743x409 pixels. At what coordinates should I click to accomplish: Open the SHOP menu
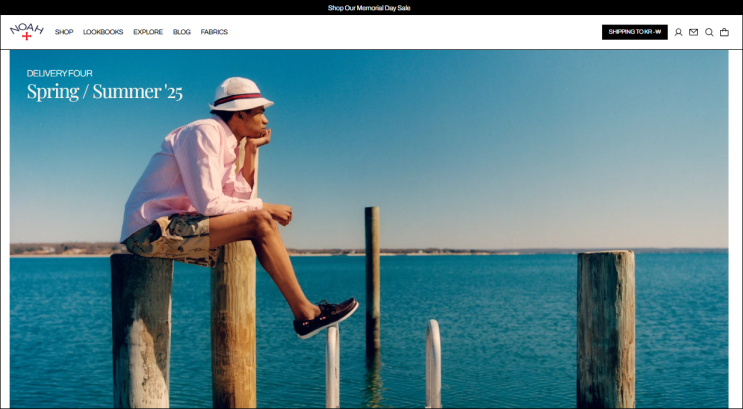coord(64,32)
